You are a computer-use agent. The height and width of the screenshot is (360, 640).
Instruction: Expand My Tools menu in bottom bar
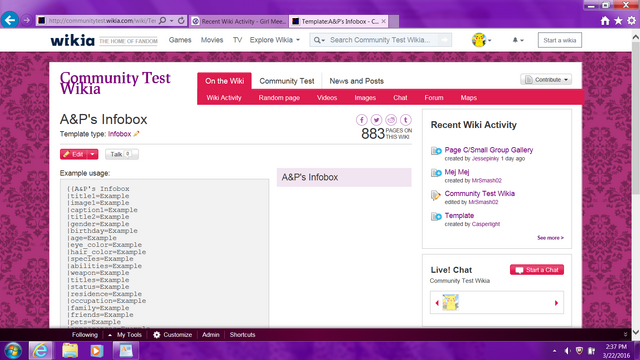pyautogui.click(x=125, y=335)
